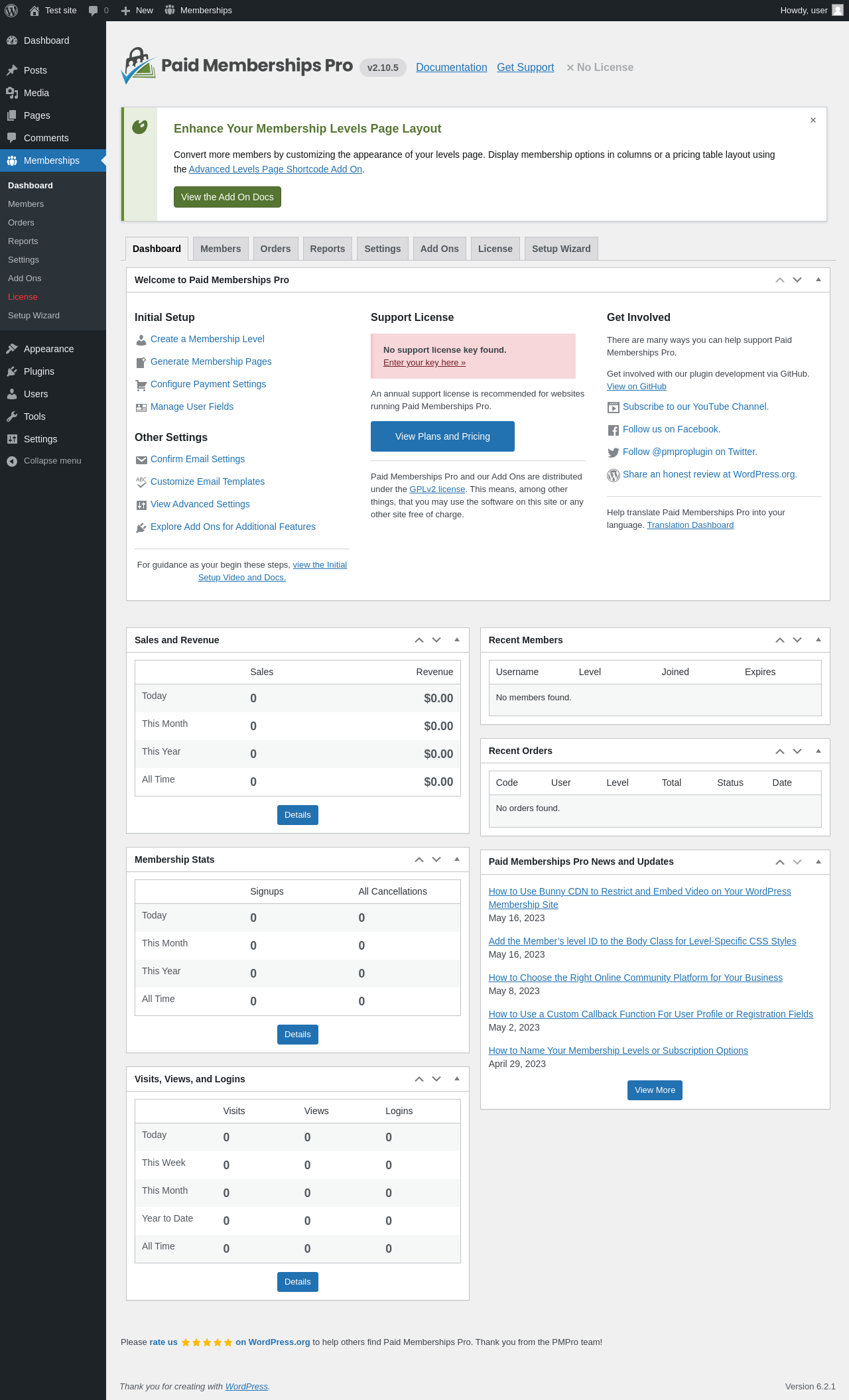Toggle the News and Updates panel
The width and height of the screenshot is (849, 1400).
(818, 861)
